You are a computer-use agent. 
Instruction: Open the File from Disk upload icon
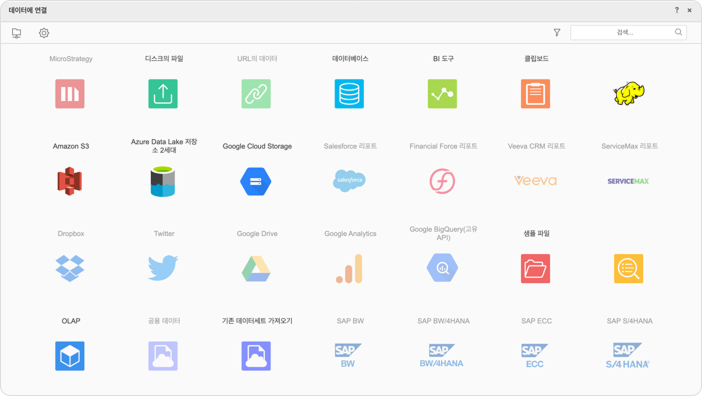(163, 94)
